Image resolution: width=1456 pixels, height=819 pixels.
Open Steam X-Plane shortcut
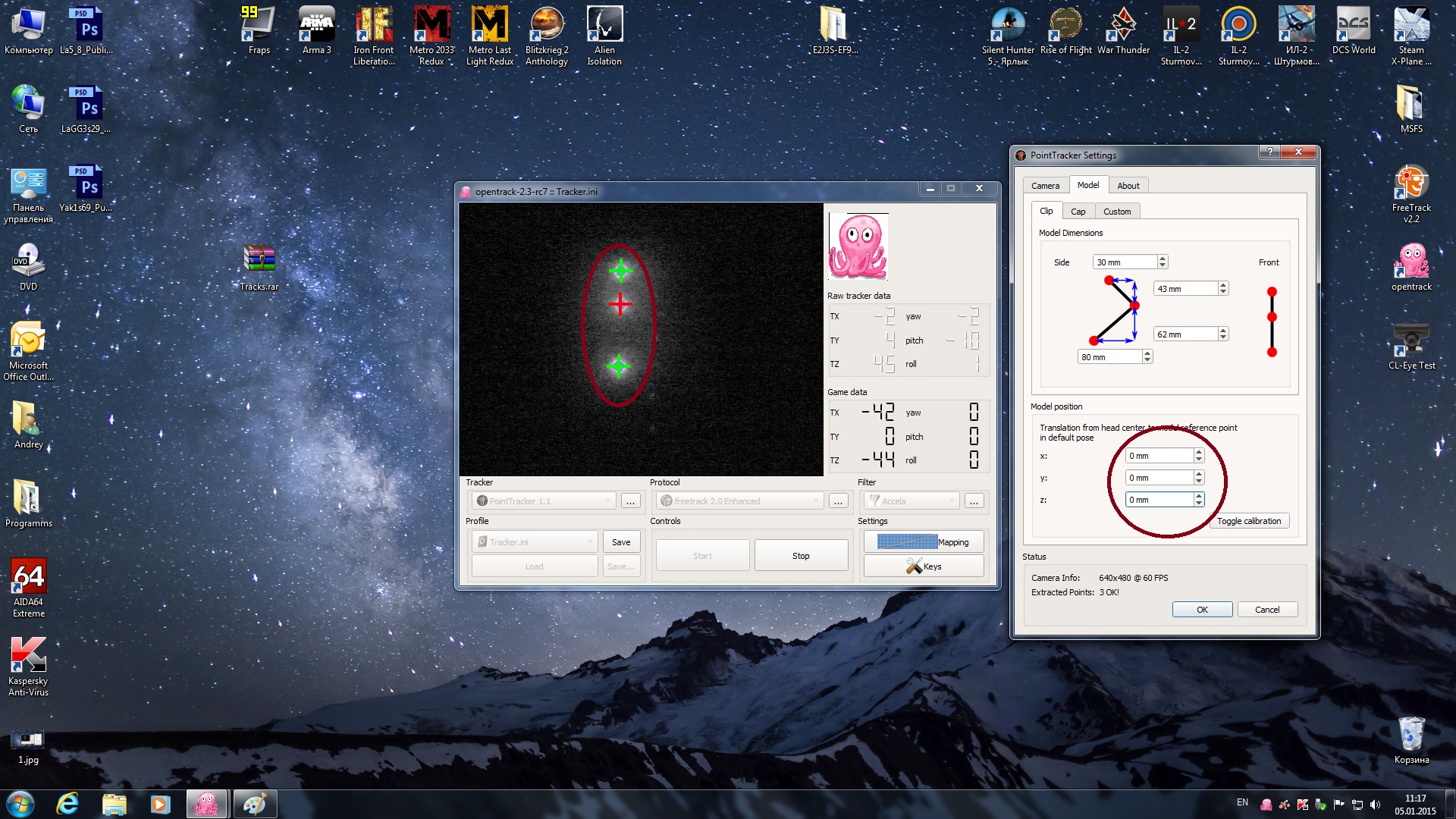point(1411,36)
